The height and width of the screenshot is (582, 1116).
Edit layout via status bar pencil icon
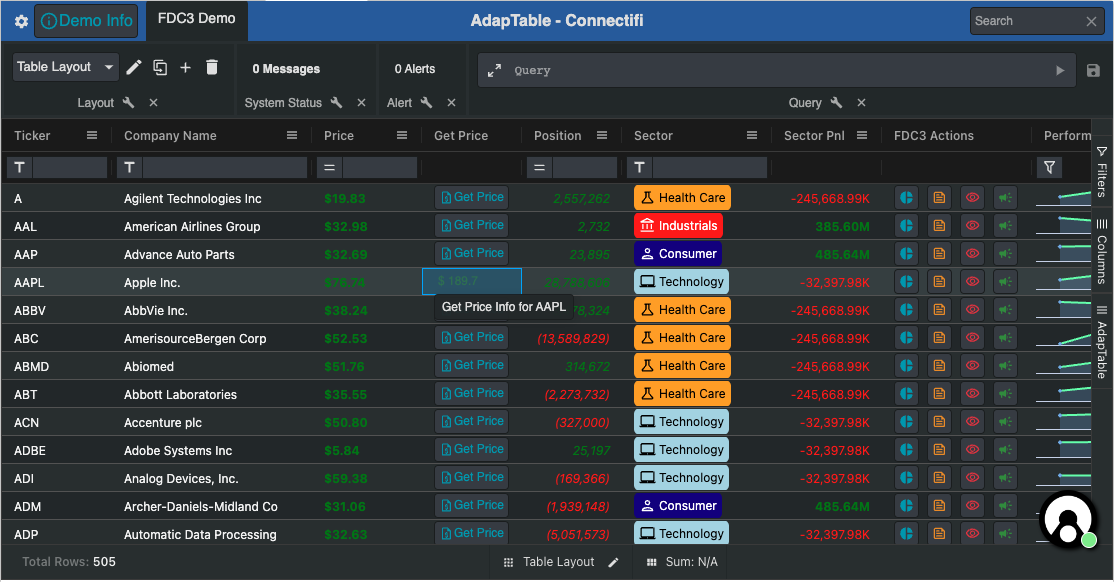click(x=614, y=562)
